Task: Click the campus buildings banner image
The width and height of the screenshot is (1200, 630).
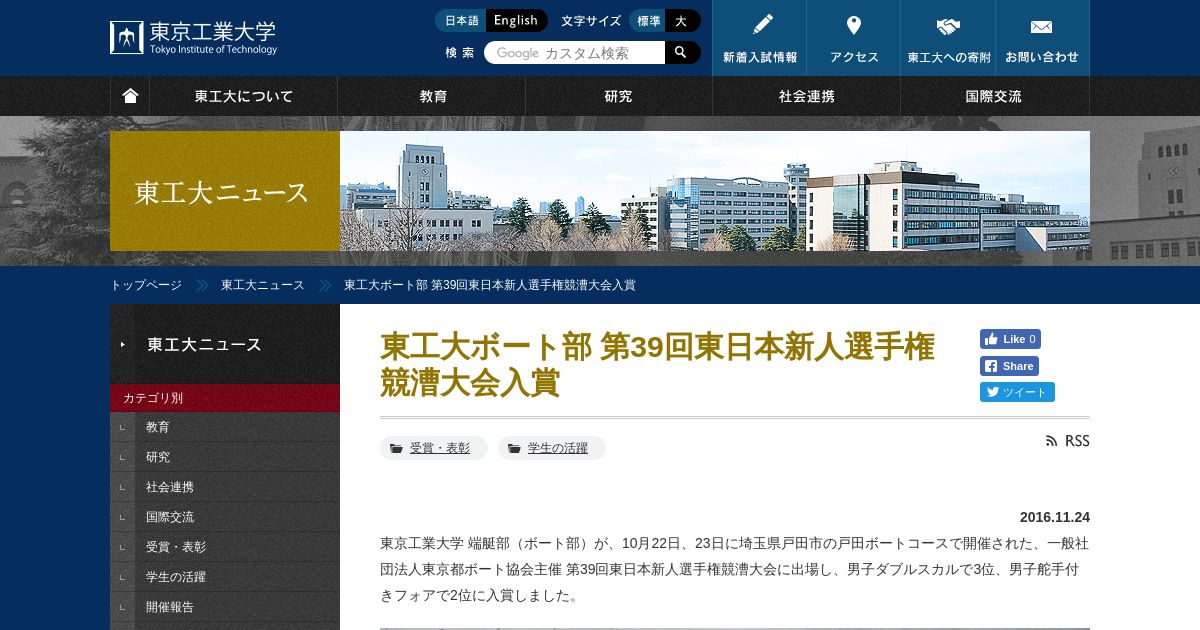Action: [x=715, y=191]
